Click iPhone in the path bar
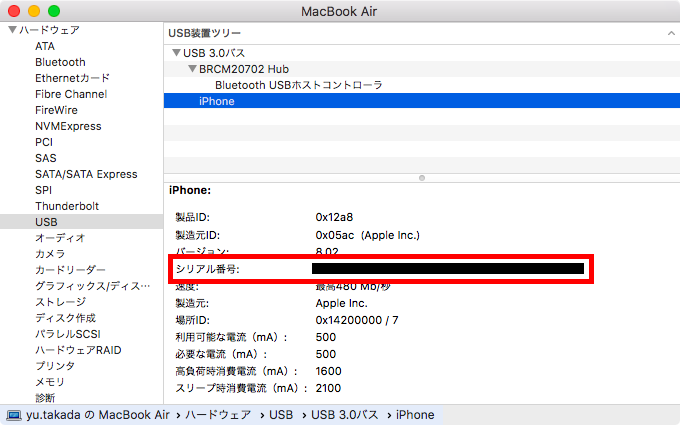680x425 pixels. point(415,415)
